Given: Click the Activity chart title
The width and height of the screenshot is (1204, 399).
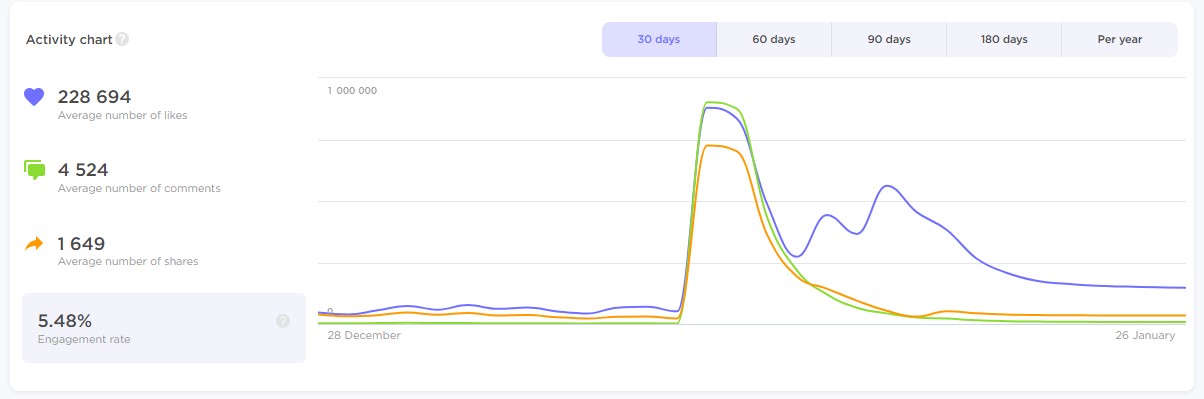Looking at the screenshot, I should [69, 40].
